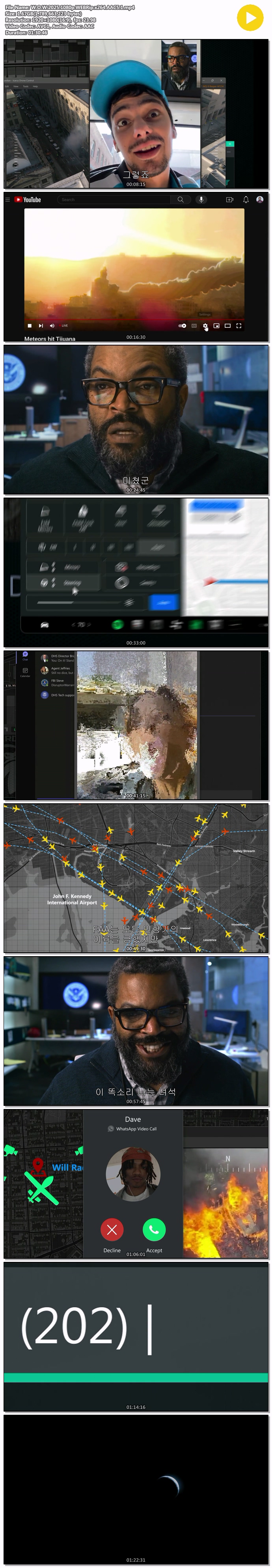272x1568 pixels.
Task: Click the Chat sidebar icon
Action: pyautogui.click(x=25, y=656)
